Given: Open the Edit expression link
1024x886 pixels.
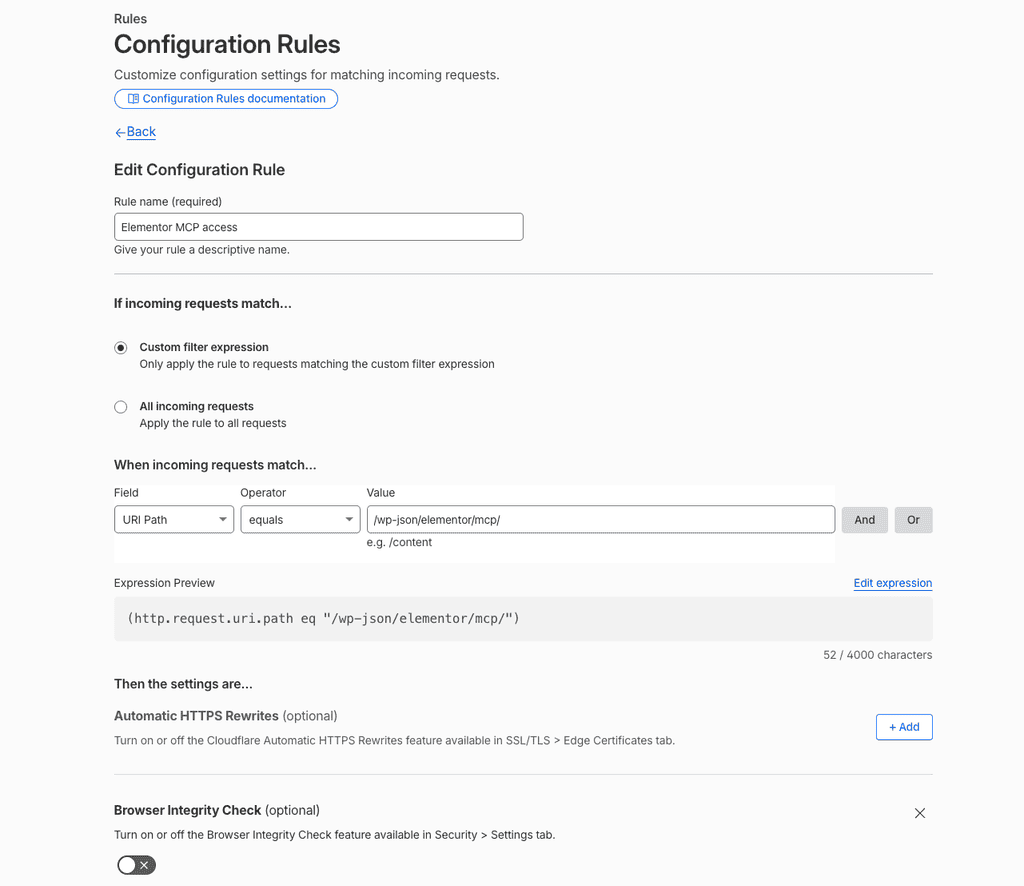Looking at the screenshot, I should tap(893, 583).
